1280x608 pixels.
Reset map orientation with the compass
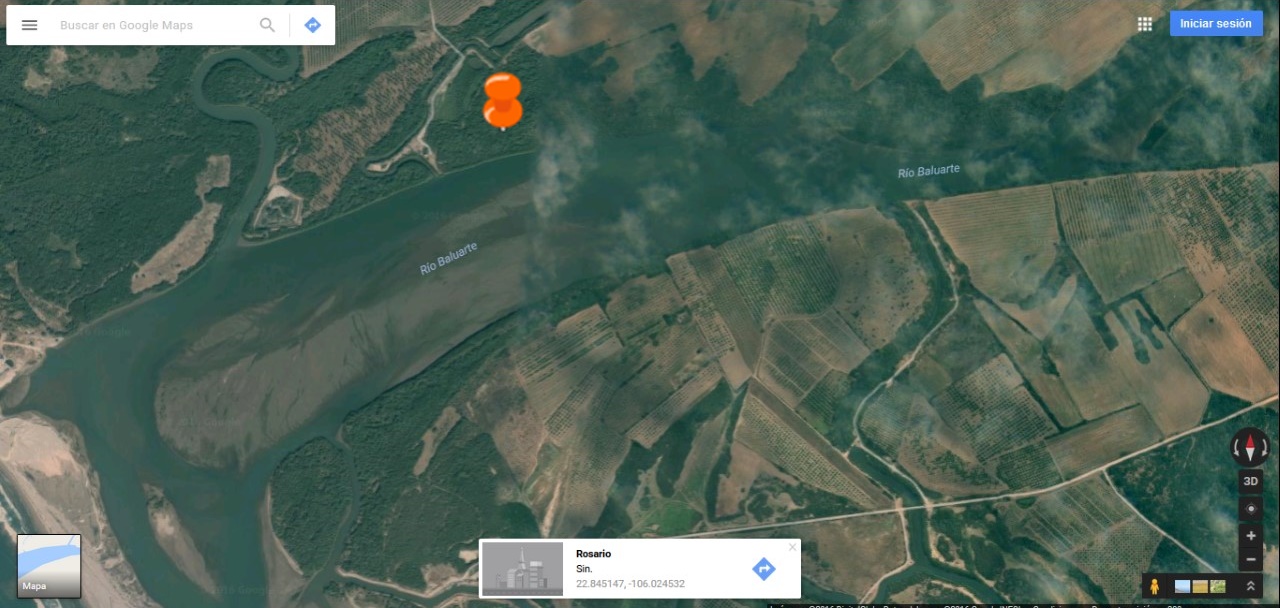(1250, 447)
